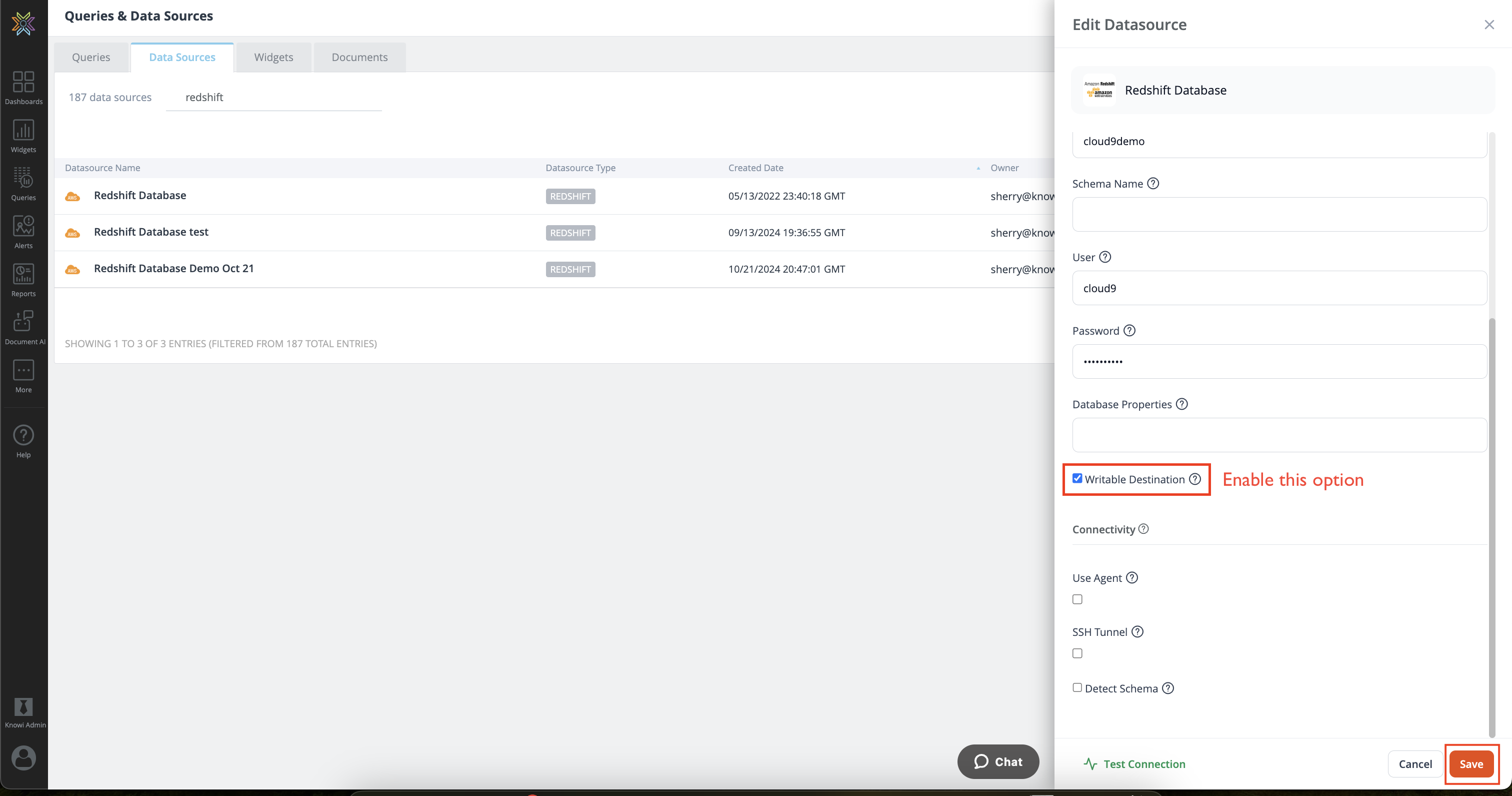Click the Schema Name help icon
This screenshot has height=796, width=1512.
(1153, 183)
